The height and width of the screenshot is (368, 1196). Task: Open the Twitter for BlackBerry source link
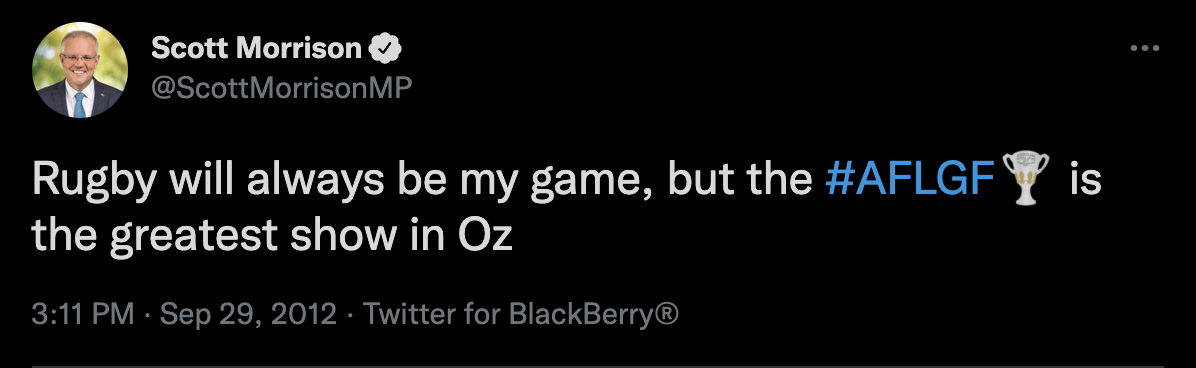coord(519,314)
